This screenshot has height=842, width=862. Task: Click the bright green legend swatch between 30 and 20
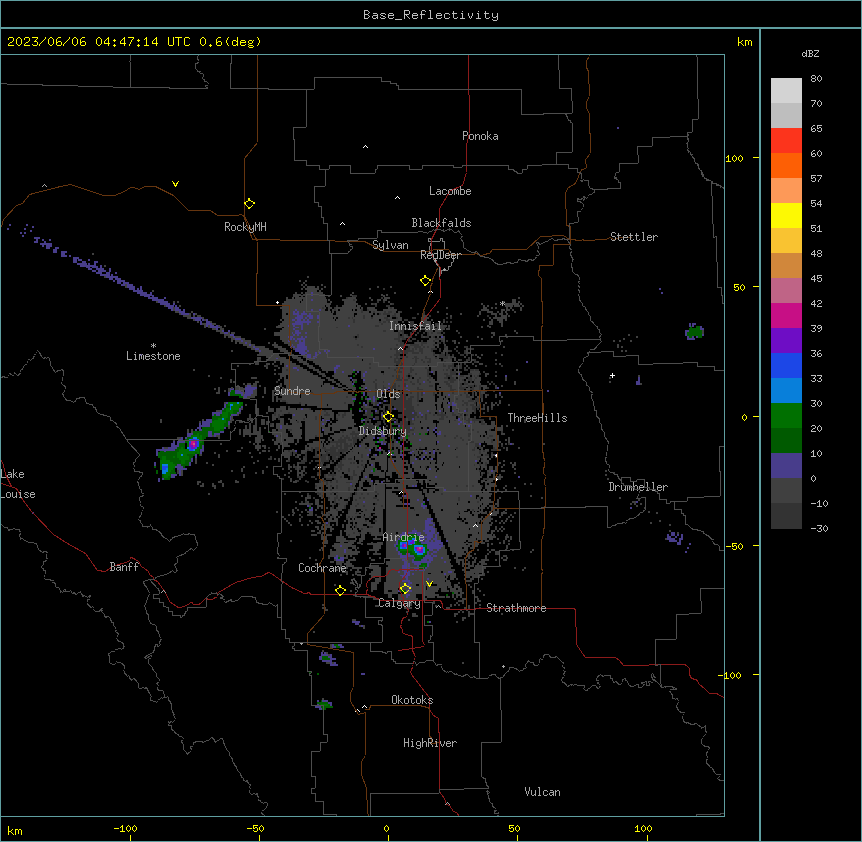point(786,416)
